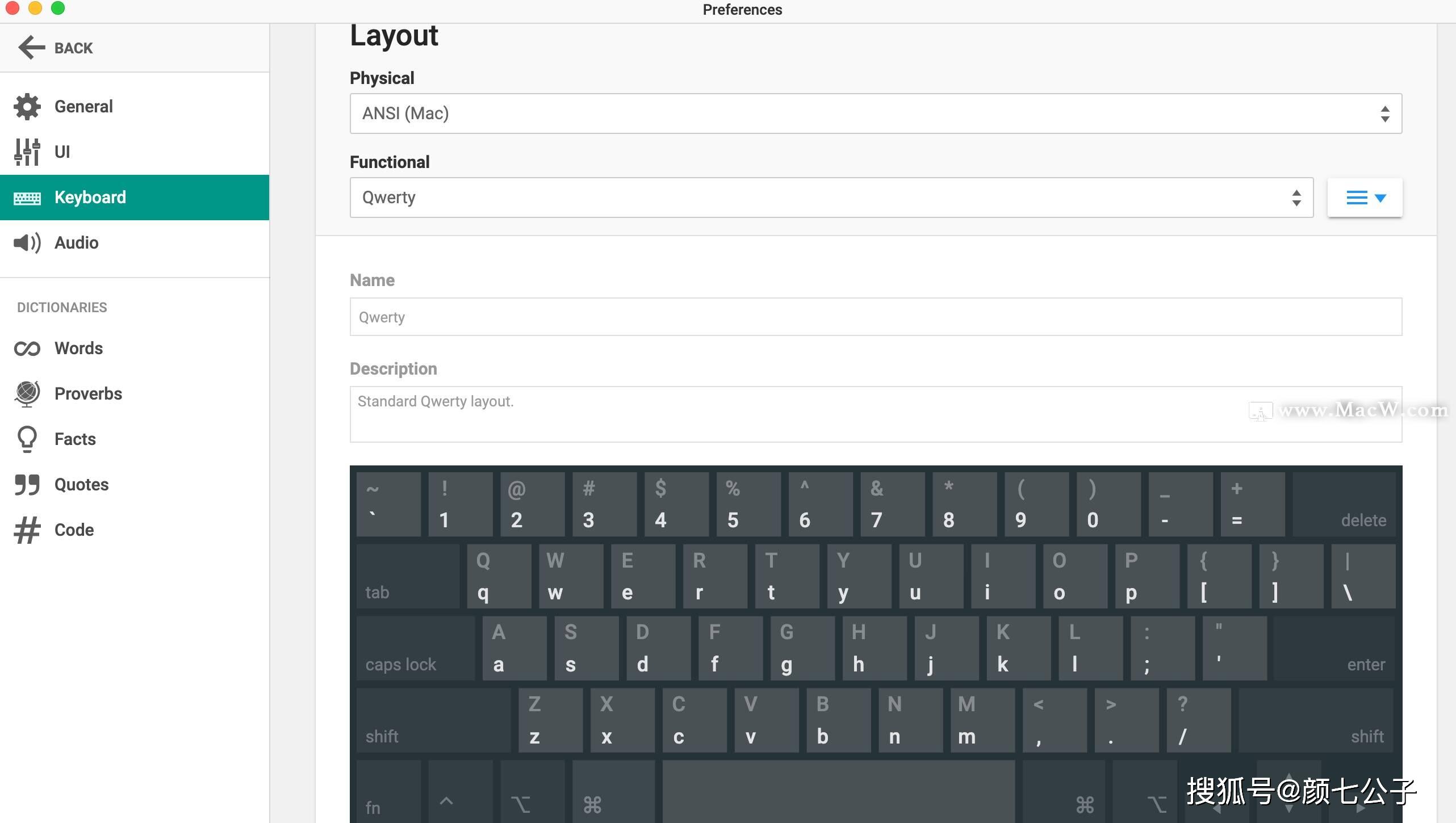Click the delete key on virtual keyboard
Screen dimensions: 1456x823
click(1344, 504)
